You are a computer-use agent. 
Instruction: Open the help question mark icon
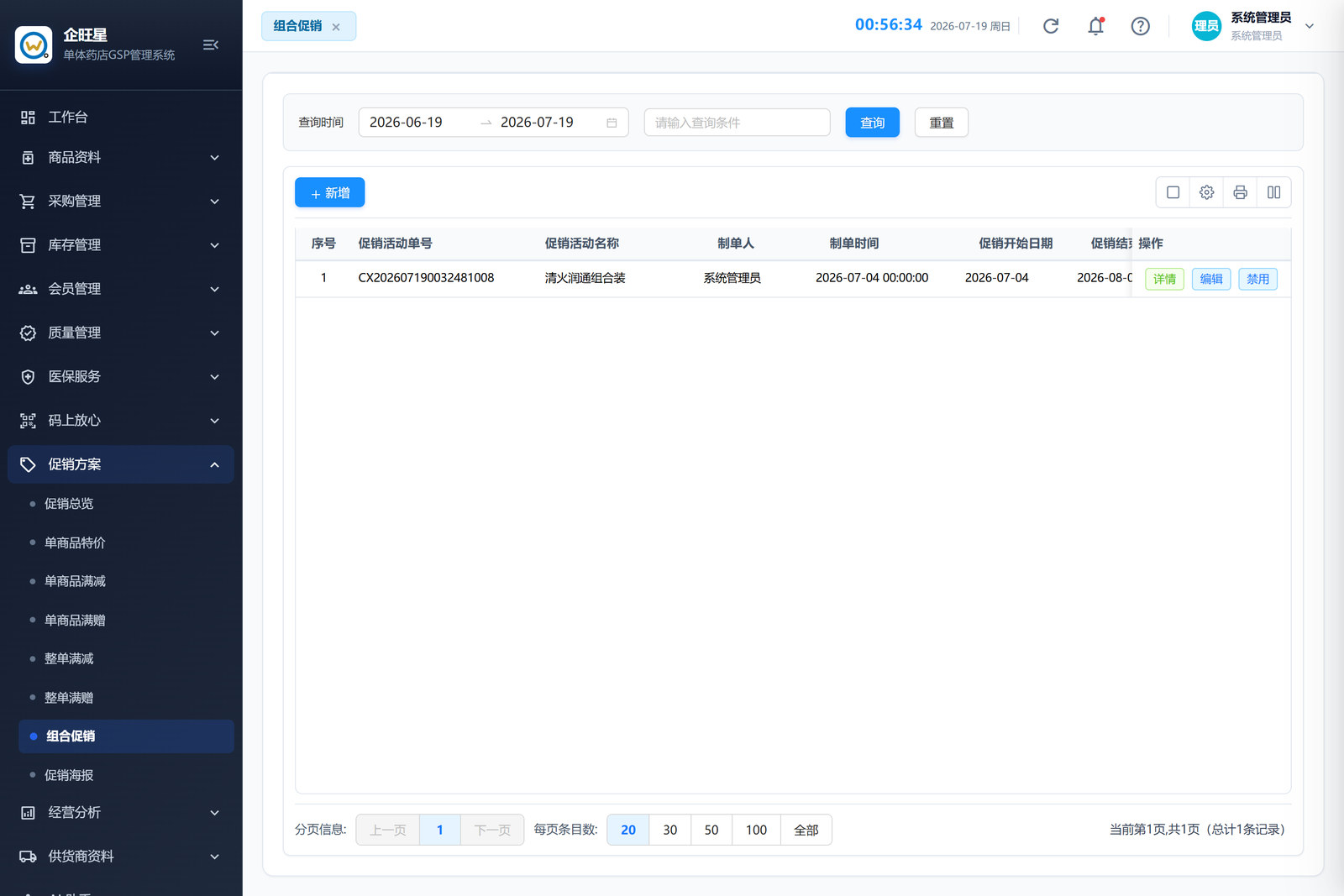coord(1140,26)
